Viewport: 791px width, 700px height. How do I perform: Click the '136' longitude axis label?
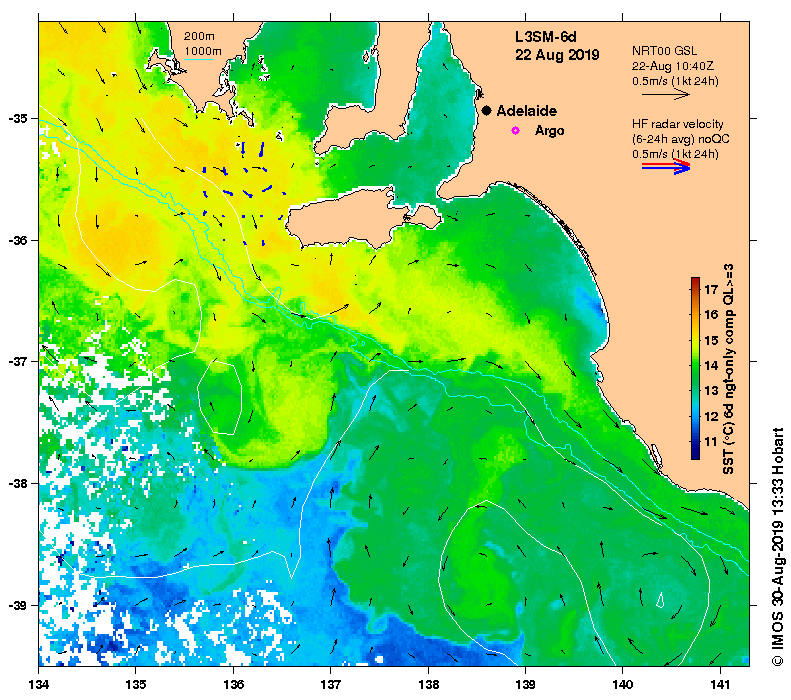[x=234, y=684]
